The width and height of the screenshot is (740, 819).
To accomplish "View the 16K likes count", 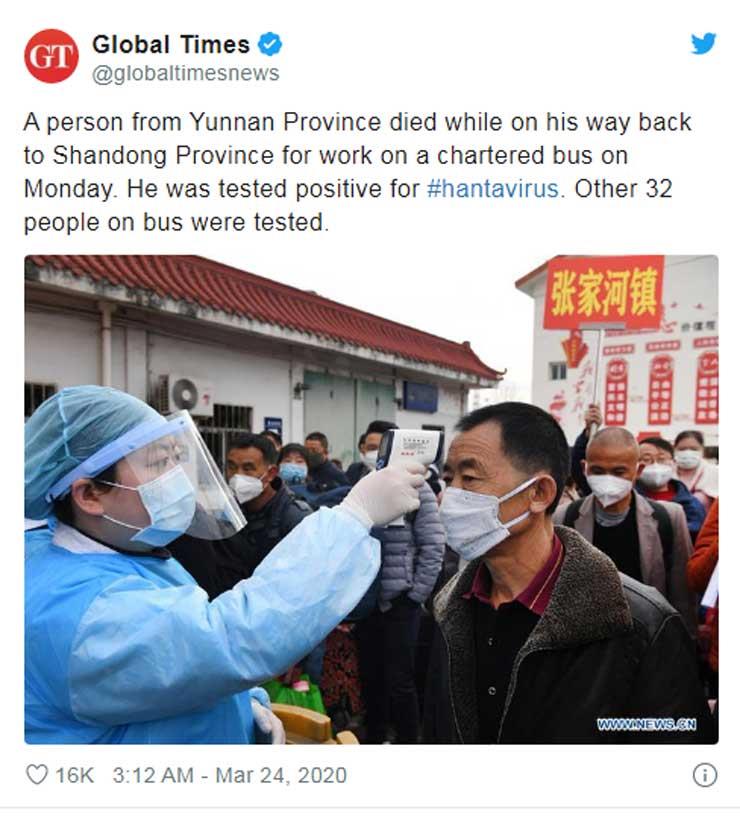I will [75, 775].
